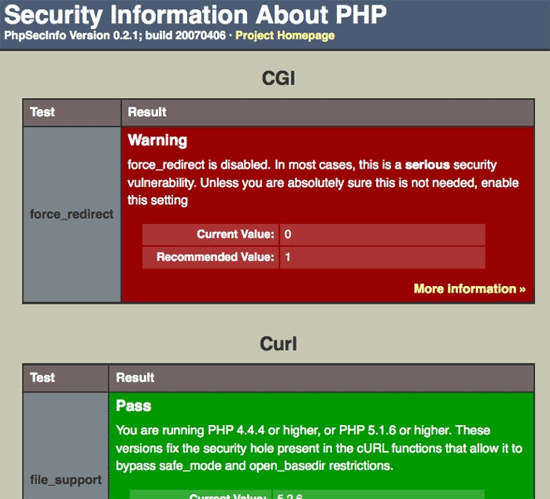Open the Project Homepage link
The width and height of the screenshot is (550, 499).
[285, 36]
